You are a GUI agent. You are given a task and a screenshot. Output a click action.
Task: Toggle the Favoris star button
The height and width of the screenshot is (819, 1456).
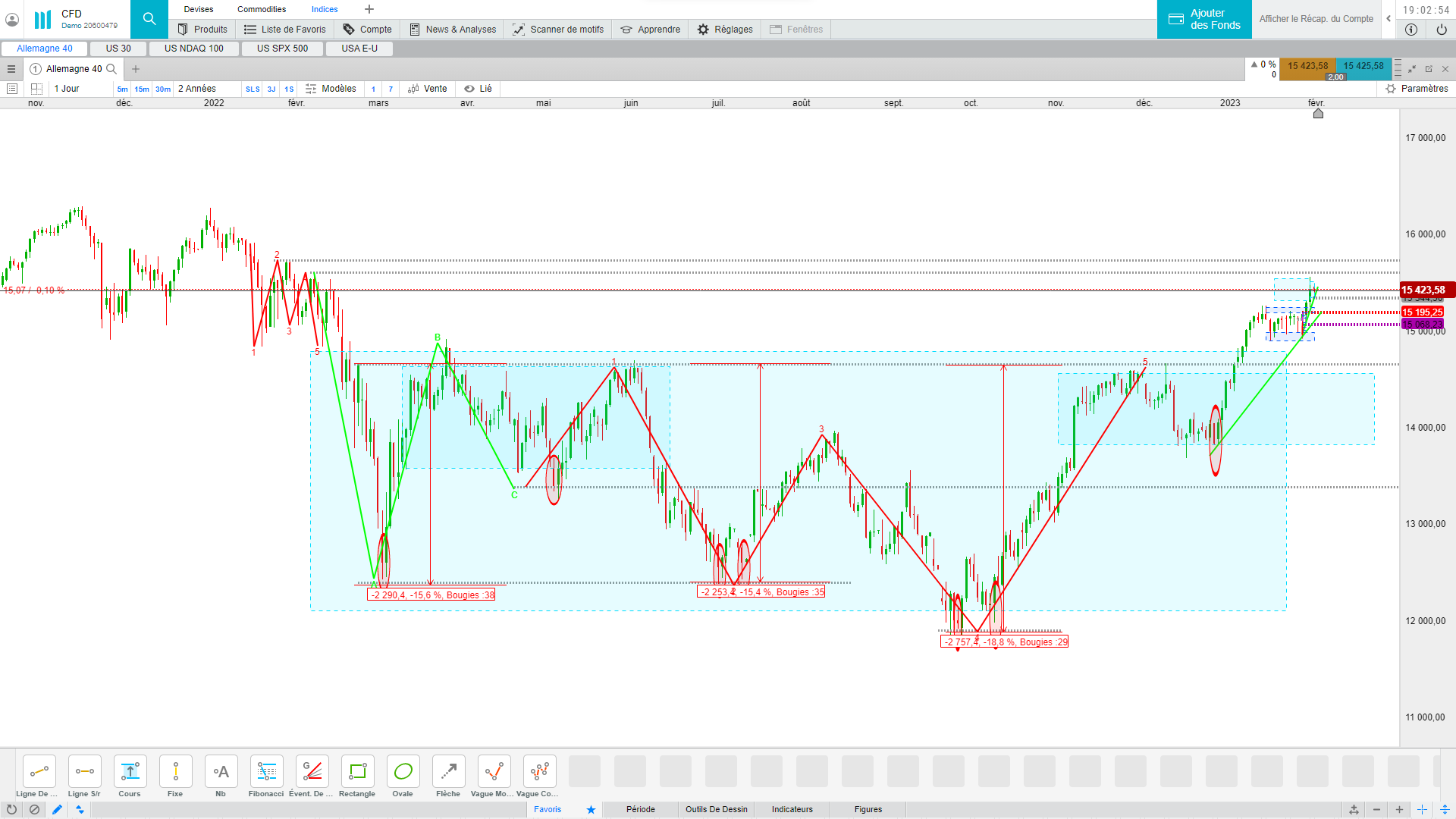(x=591, y=809)
